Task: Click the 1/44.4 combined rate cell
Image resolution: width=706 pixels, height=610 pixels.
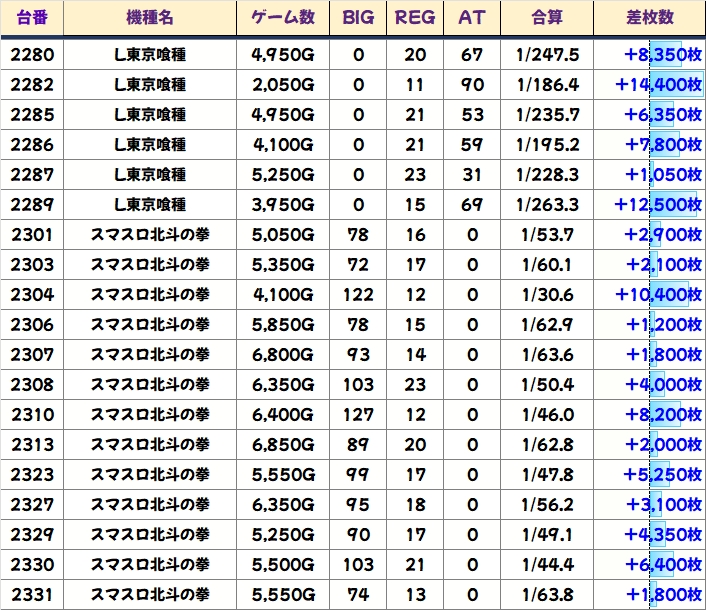Action: pos(547,565)
